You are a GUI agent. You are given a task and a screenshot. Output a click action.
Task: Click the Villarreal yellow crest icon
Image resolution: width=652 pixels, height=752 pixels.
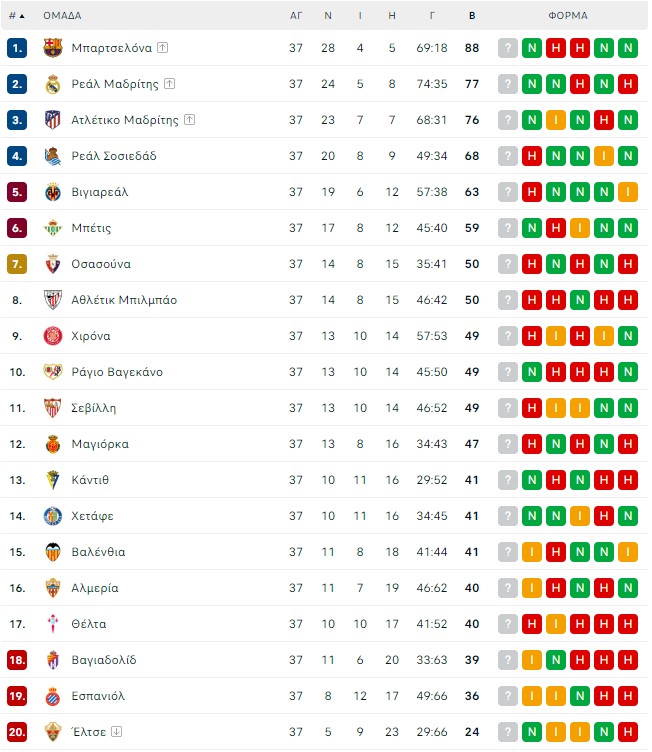click(x=53, y=192)
